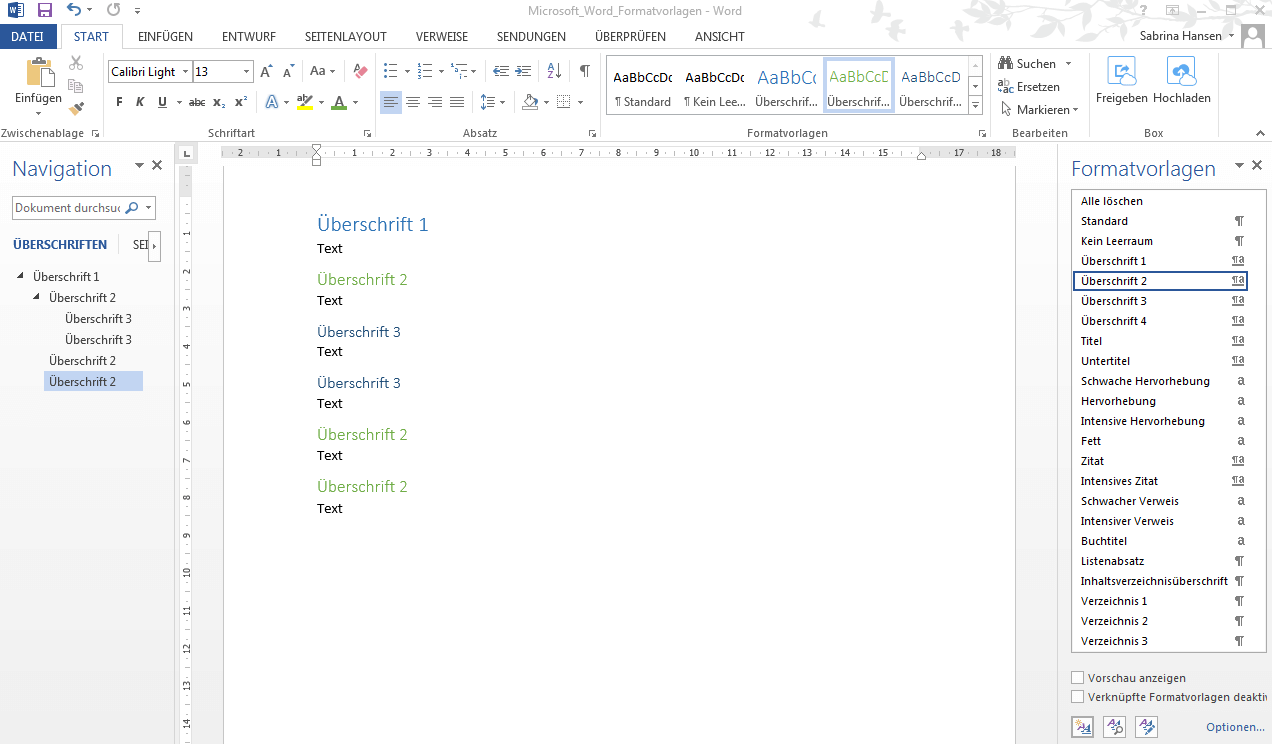Click the New Style icon at pane bottom
Viewport: 1272px width, 744px height.
coord(1082,728)
